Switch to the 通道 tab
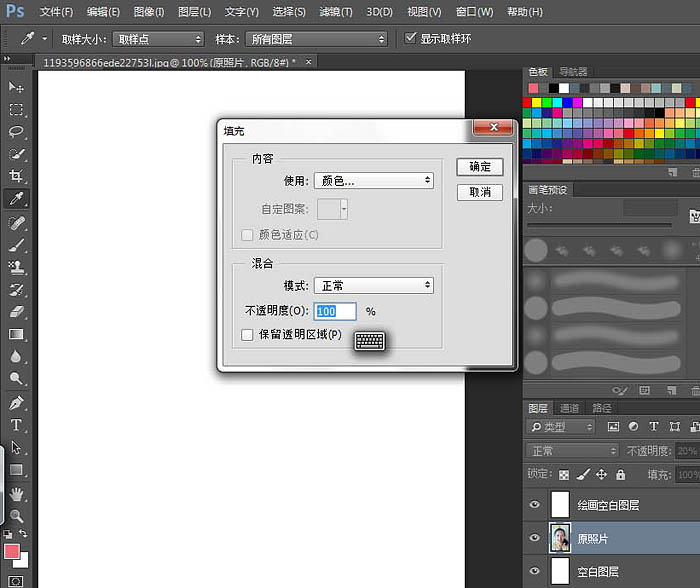700x588 pixels. 569,408
